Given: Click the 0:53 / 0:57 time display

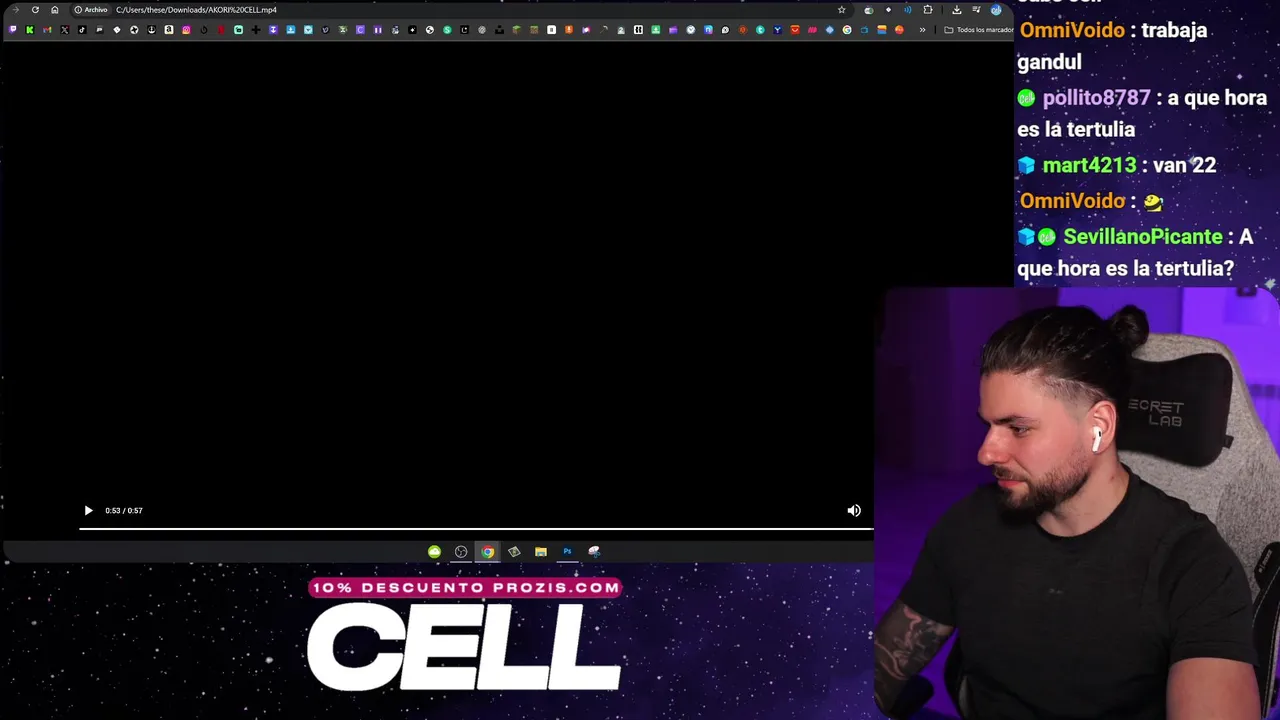Looking at the screenshot, I should click(124, 510).
